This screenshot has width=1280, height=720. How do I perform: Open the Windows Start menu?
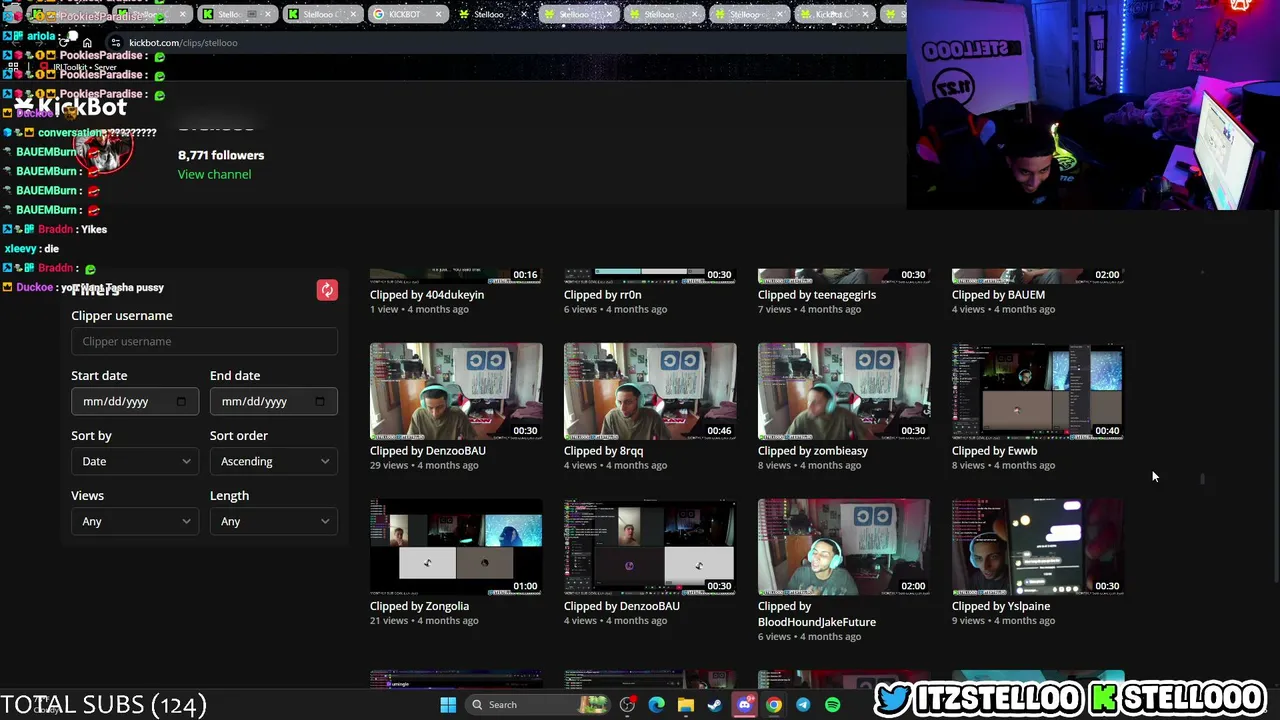[x=448, y=705]
